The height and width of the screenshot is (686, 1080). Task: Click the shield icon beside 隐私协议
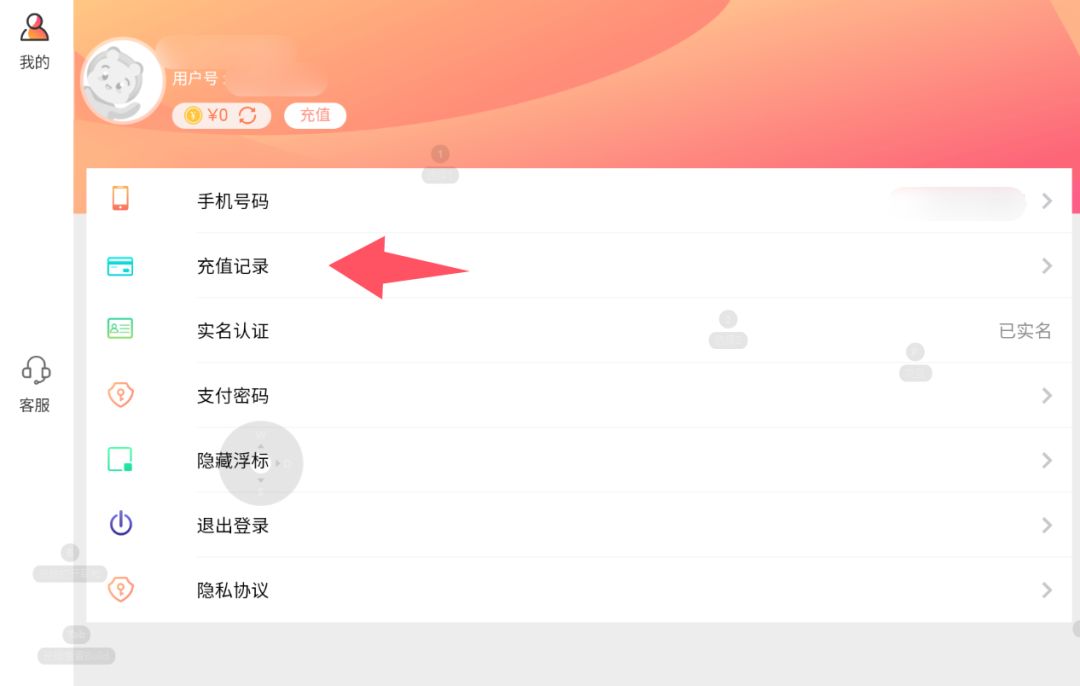click(x=121, y=589)
